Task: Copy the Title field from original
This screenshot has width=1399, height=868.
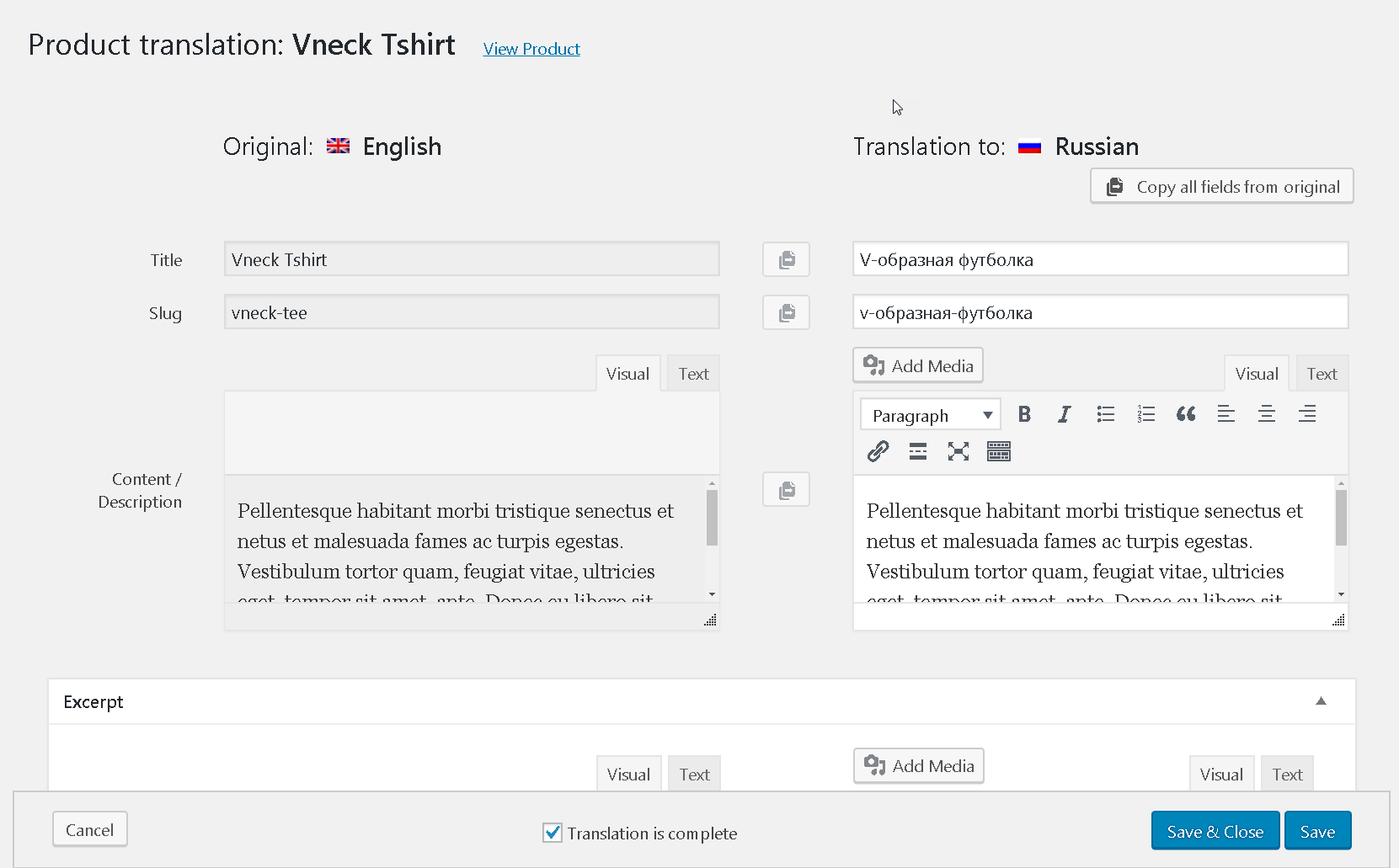Action: pyautogui.click(x=786, y=259)
